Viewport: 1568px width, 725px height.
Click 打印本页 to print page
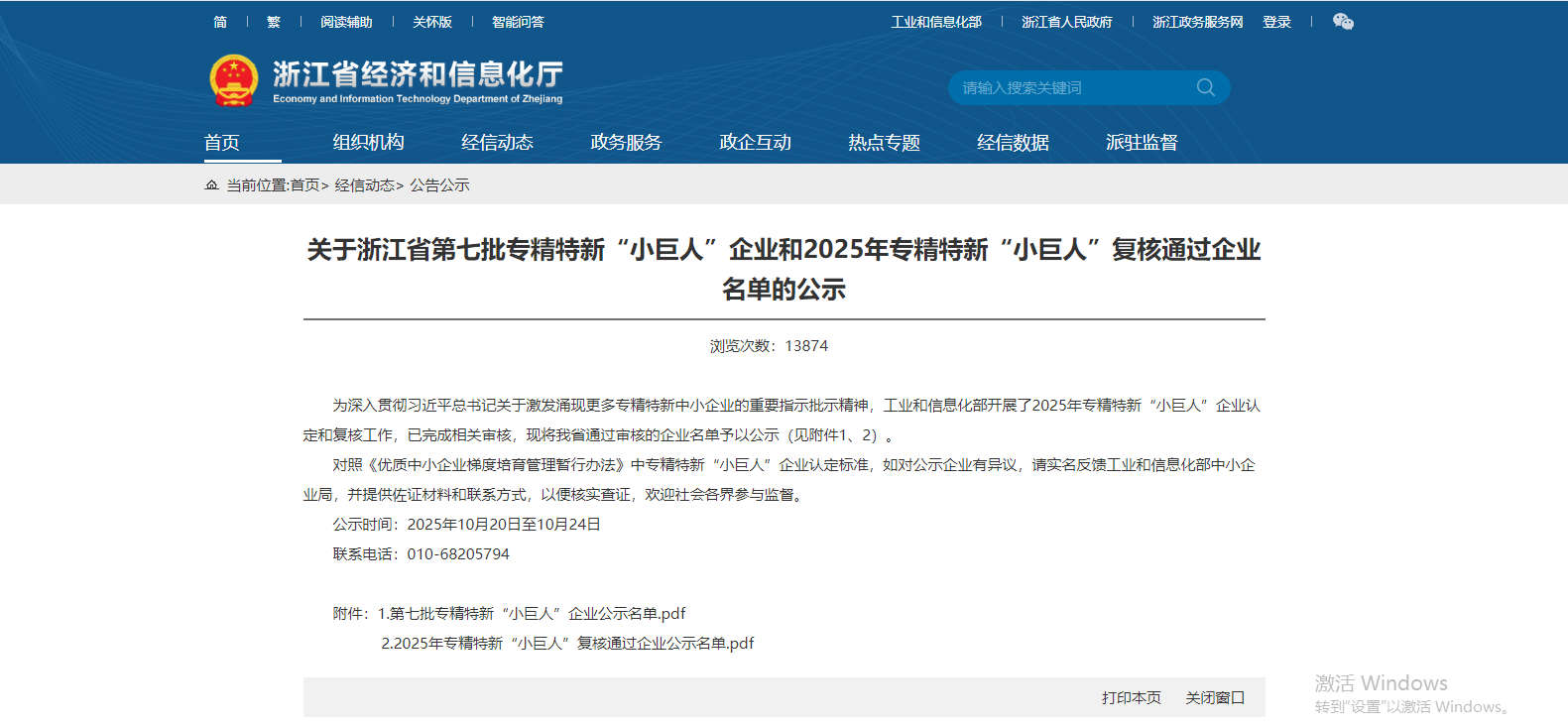point(1131,698)
